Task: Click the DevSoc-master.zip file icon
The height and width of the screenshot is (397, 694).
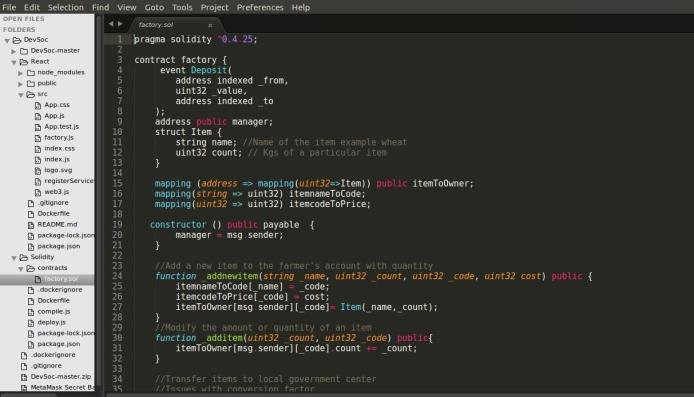Action: (24, 377)
